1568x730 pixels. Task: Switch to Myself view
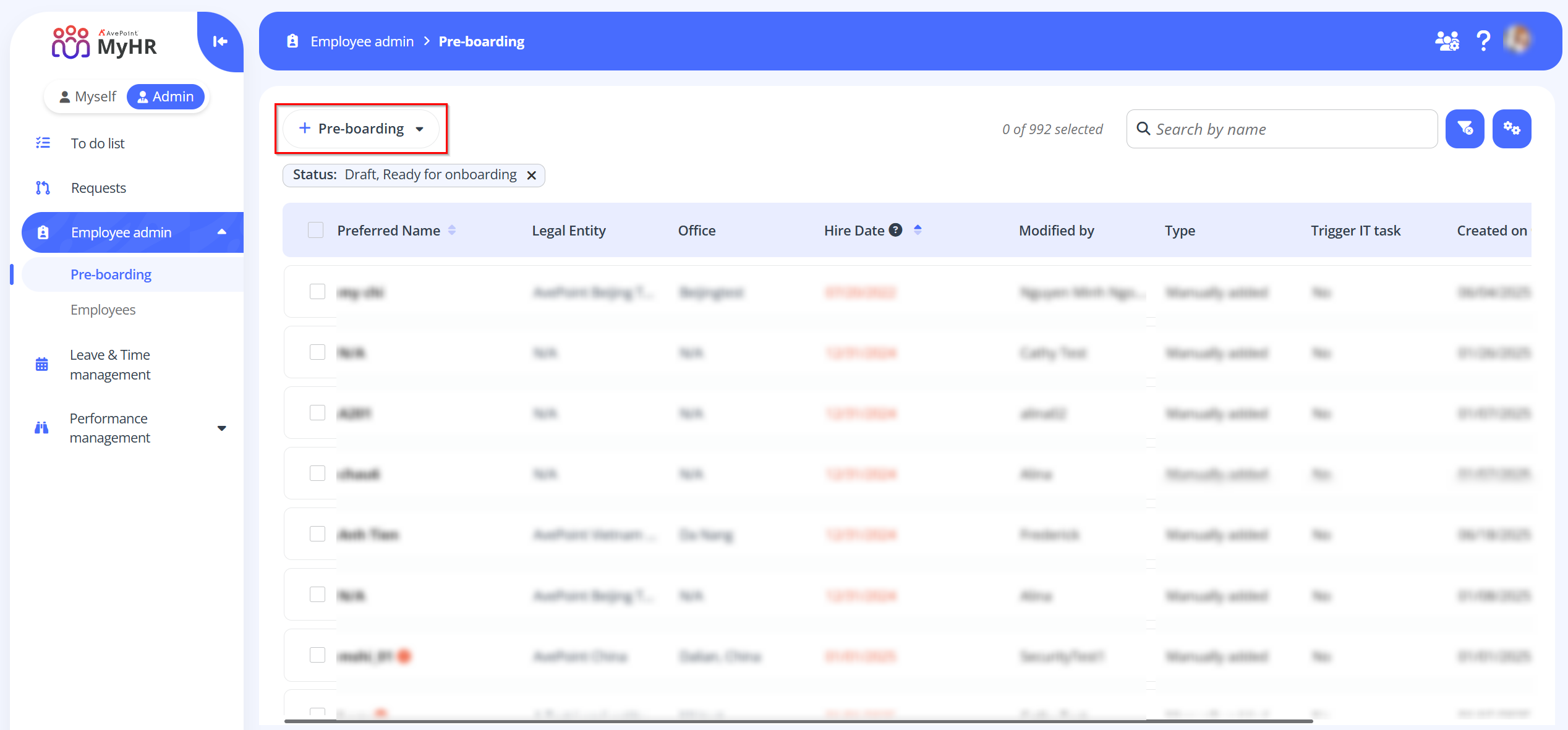tap(87, 97)
